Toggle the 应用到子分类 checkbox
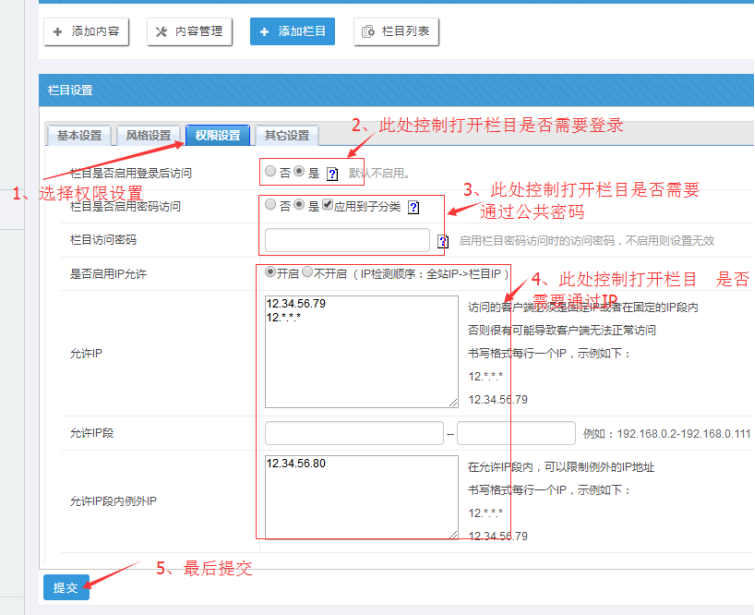The height and width of the screenshot is (615, 755). coord(328,206)
